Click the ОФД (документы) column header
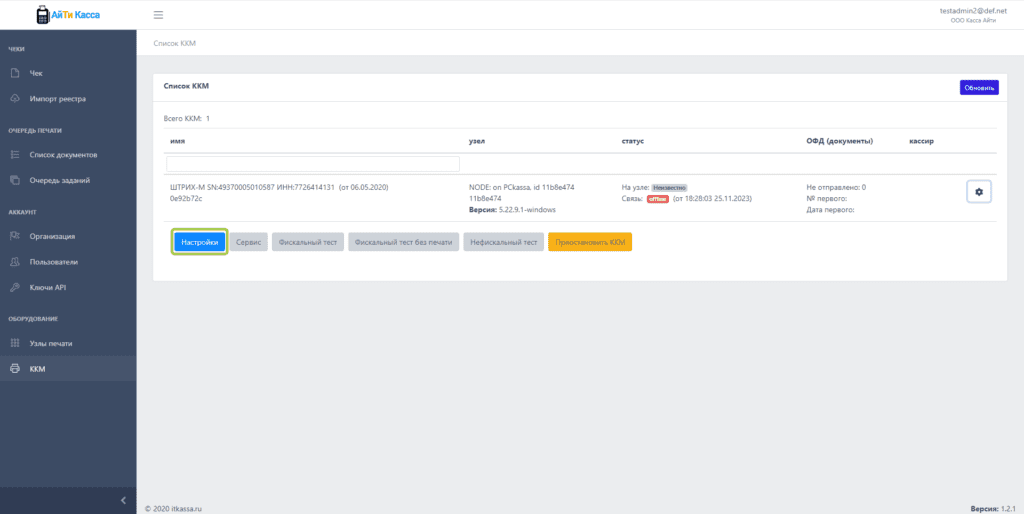 point(840,141)
